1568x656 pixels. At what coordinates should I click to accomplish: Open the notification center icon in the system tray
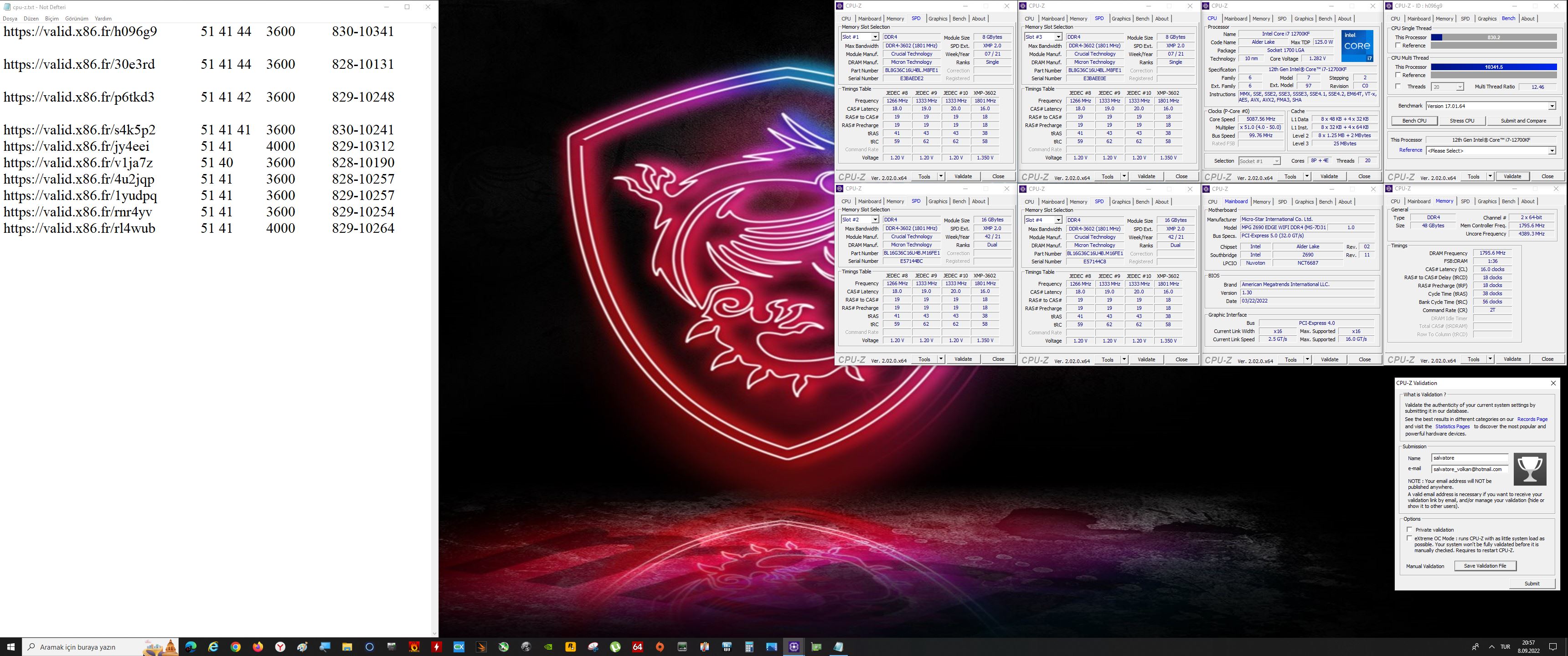(1553, 647)
